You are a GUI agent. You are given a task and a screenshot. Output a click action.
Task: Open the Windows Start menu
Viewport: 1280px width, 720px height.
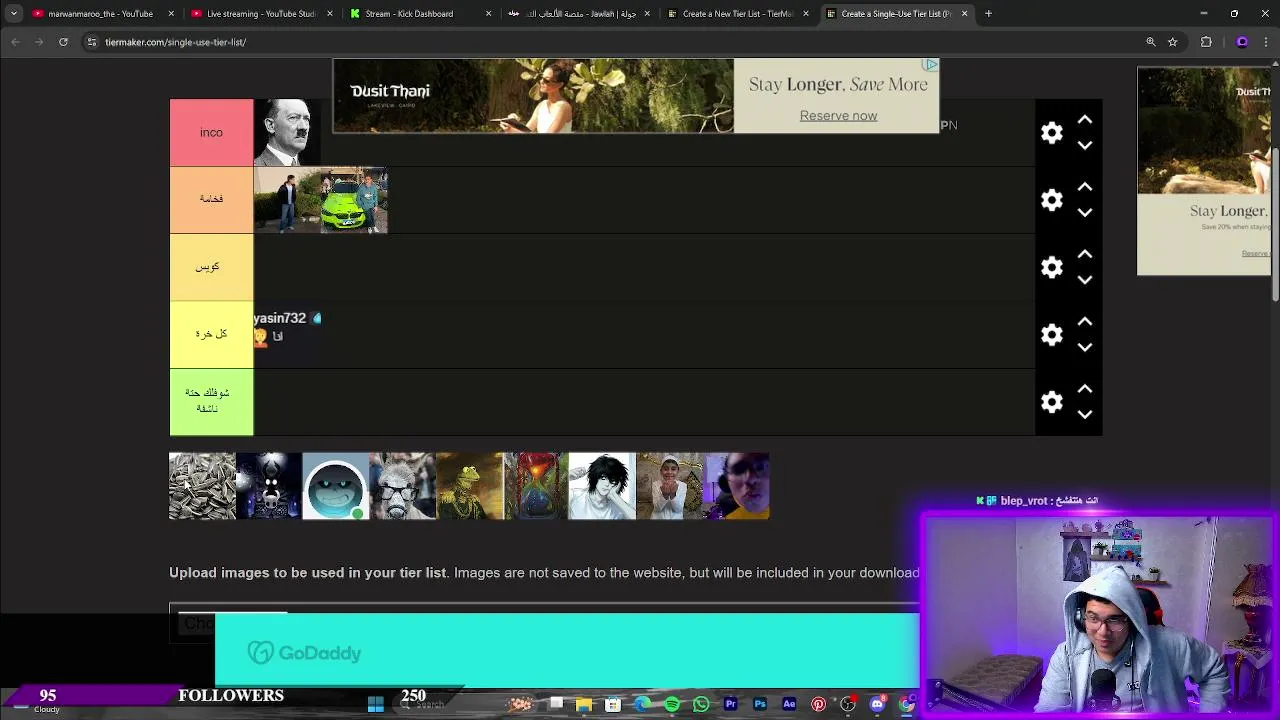(376, 705)
